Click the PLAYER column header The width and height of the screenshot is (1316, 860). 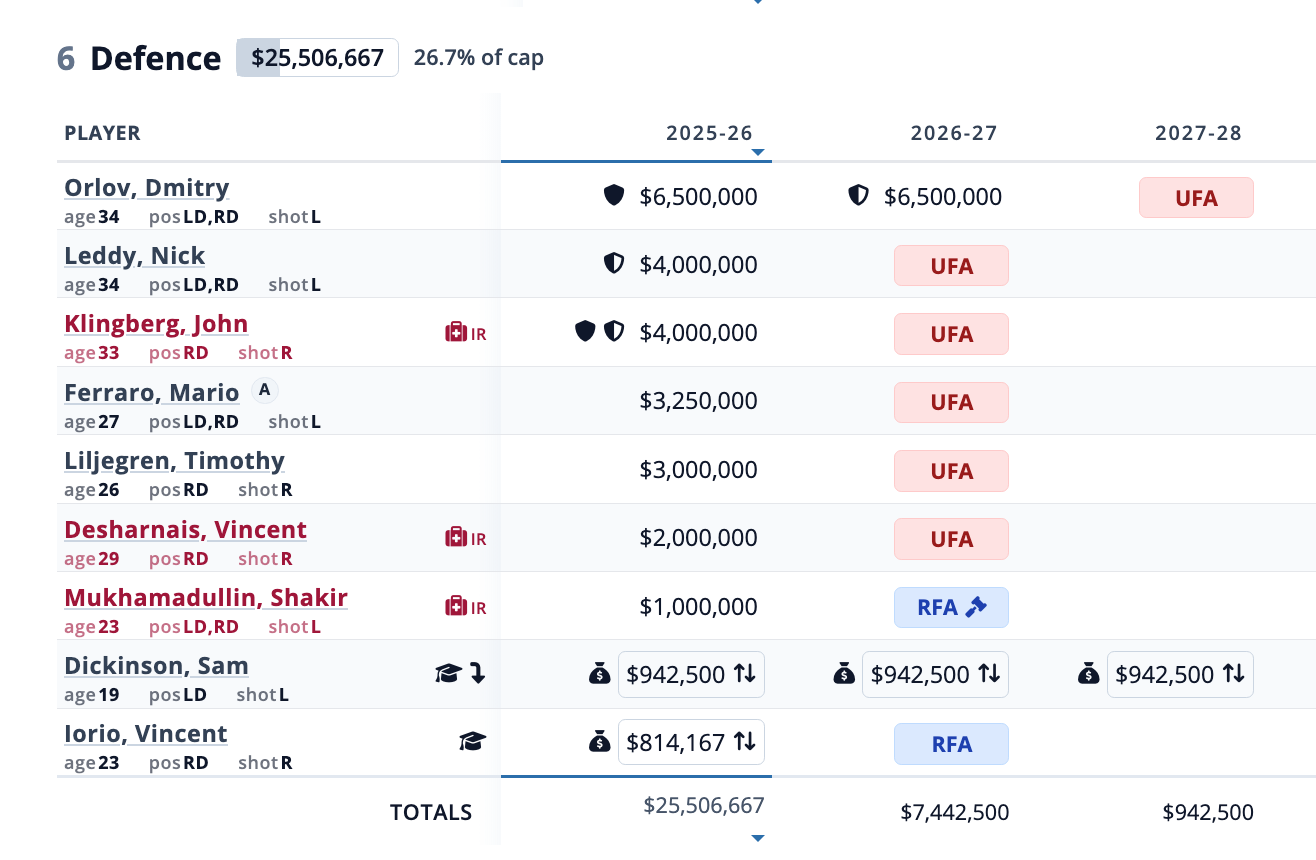pos(102,133)
